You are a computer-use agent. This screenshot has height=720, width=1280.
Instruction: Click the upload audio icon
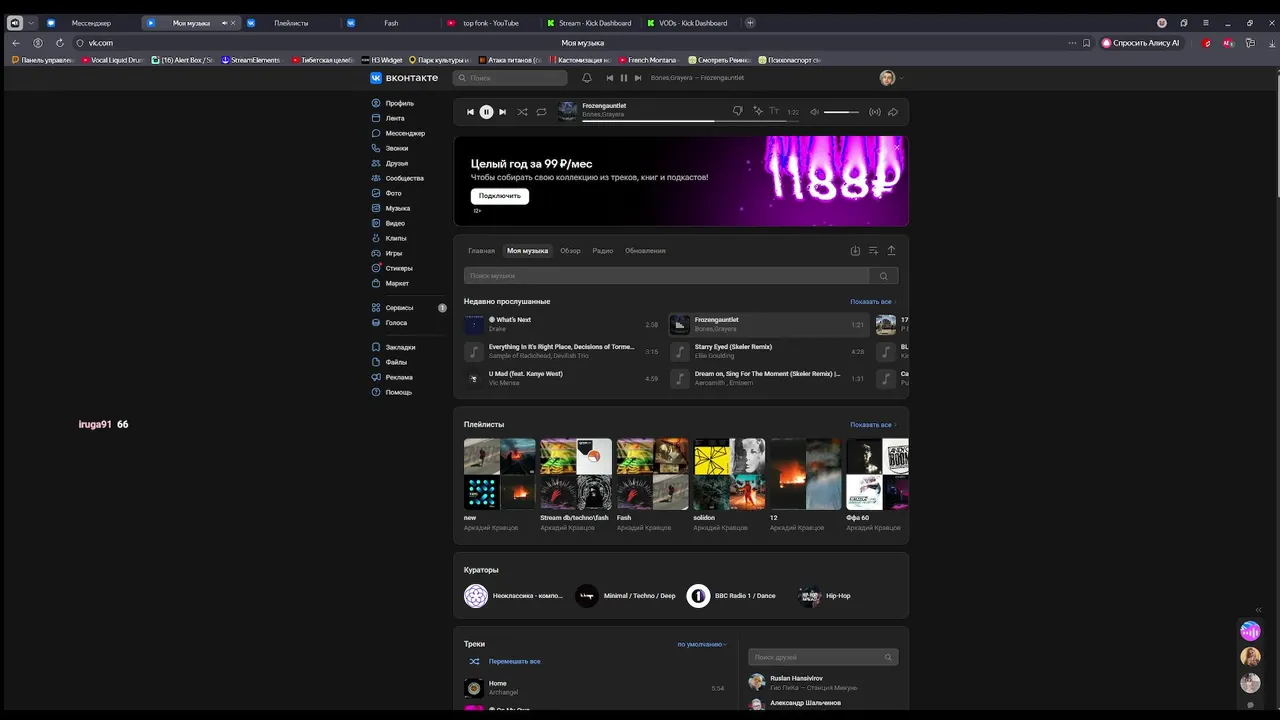click(892, 251)
